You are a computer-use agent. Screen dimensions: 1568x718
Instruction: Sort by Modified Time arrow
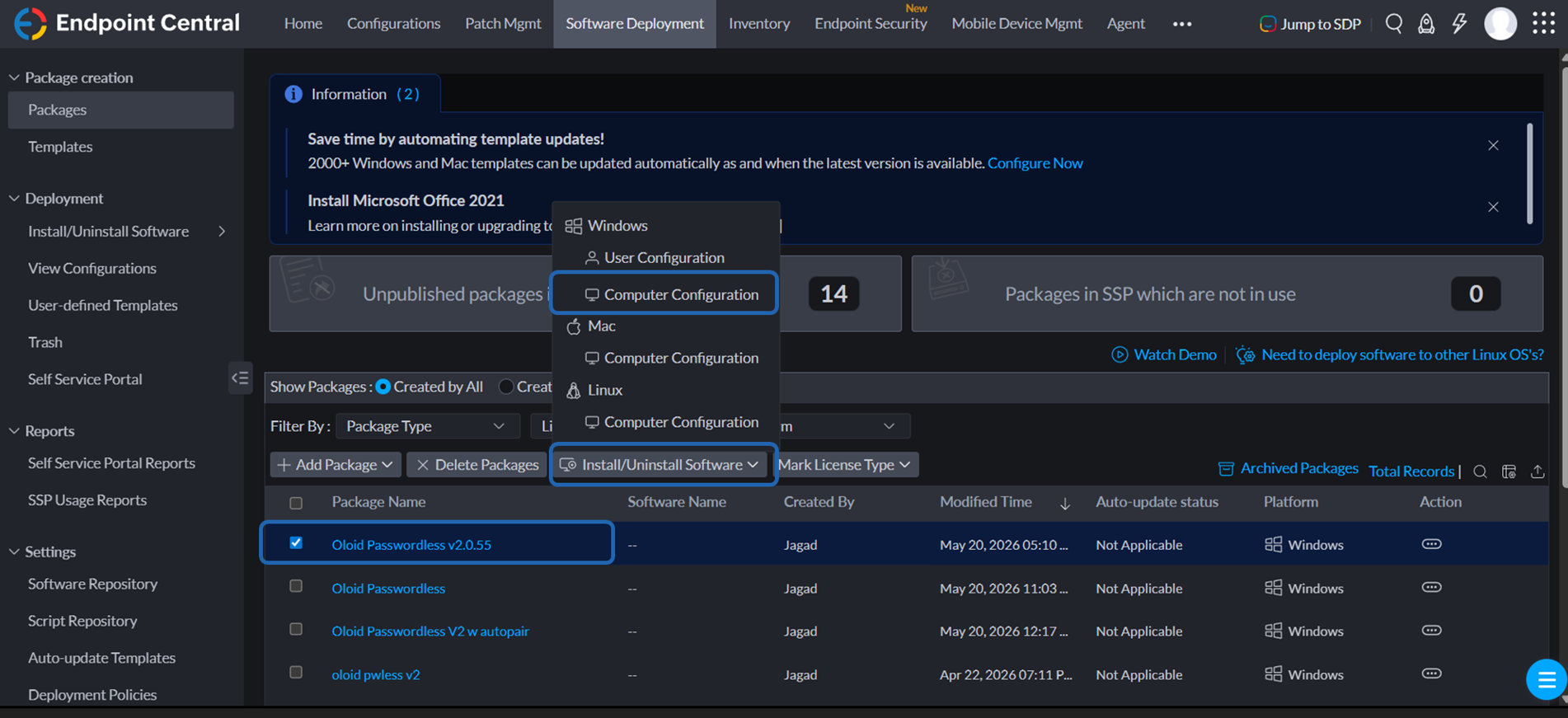pyautogui.click(x=1065, y=503)
